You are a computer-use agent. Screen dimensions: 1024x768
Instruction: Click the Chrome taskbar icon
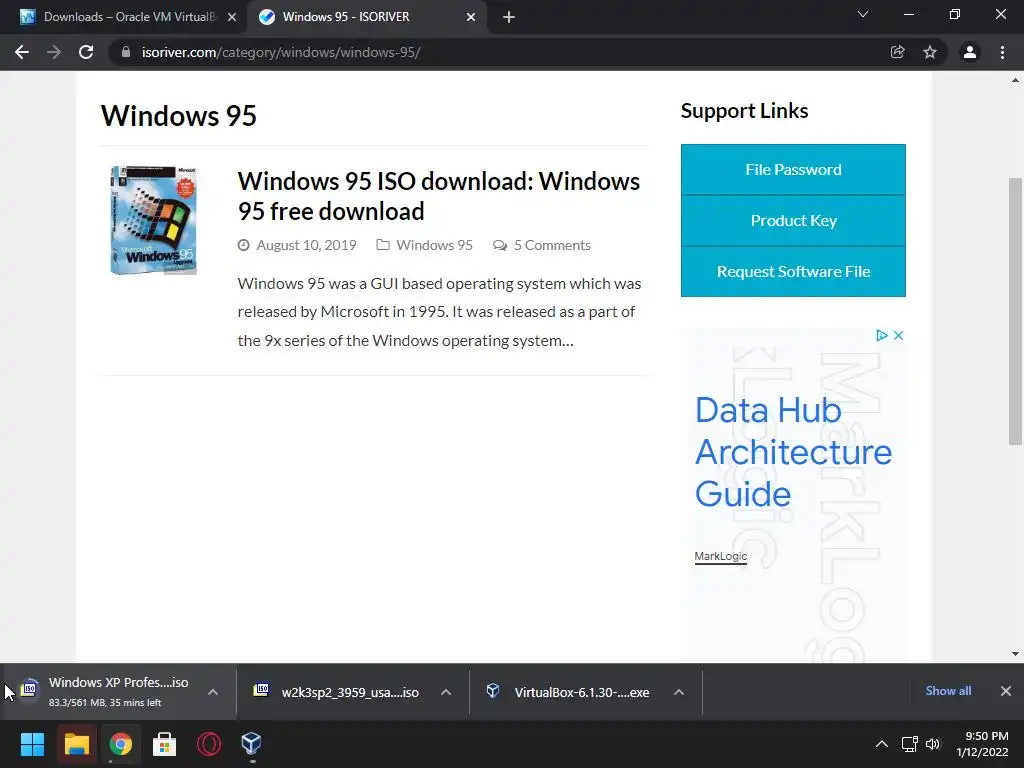coord(120,744)
